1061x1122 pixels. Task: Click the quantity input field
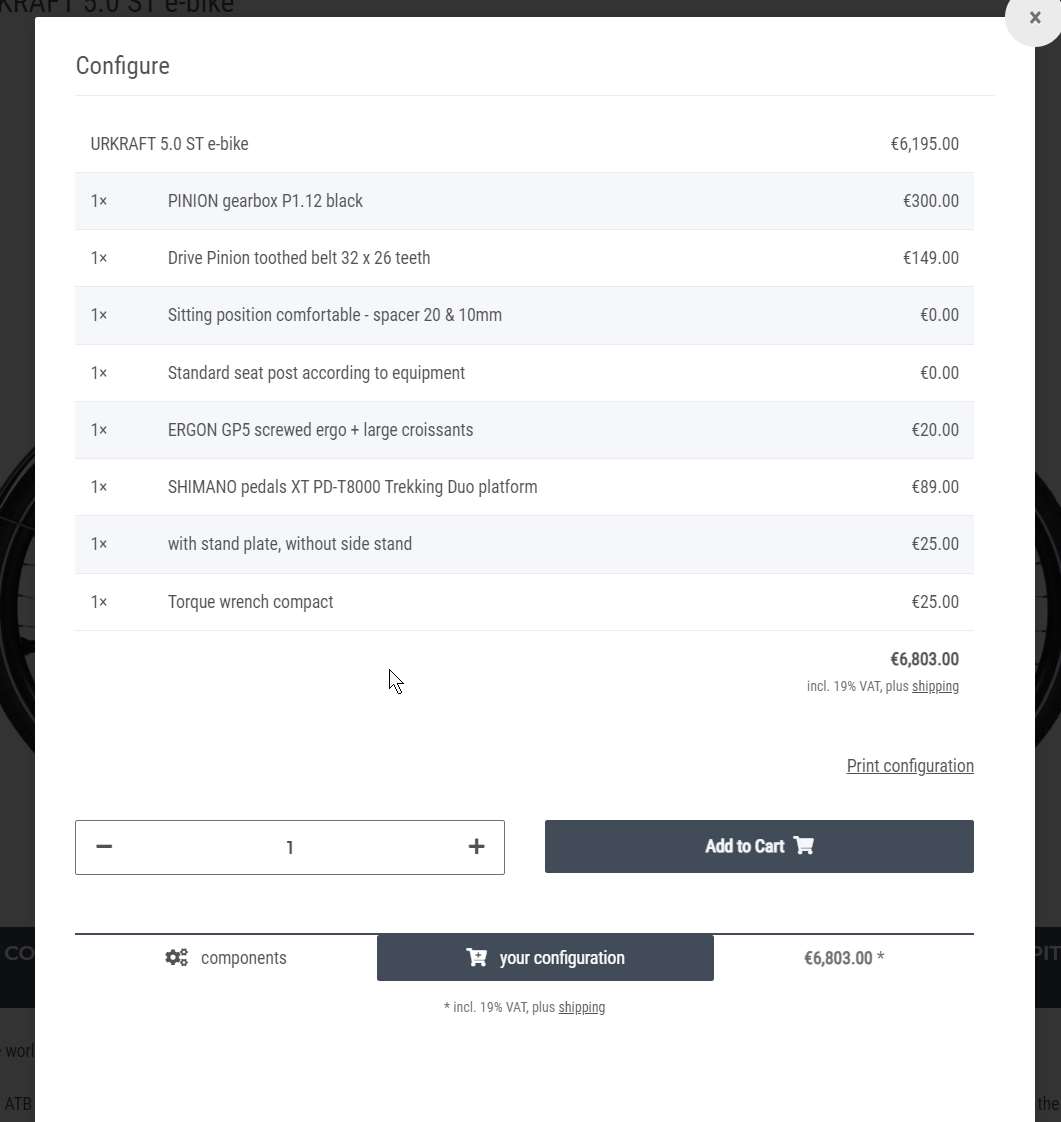coord(290,848)
